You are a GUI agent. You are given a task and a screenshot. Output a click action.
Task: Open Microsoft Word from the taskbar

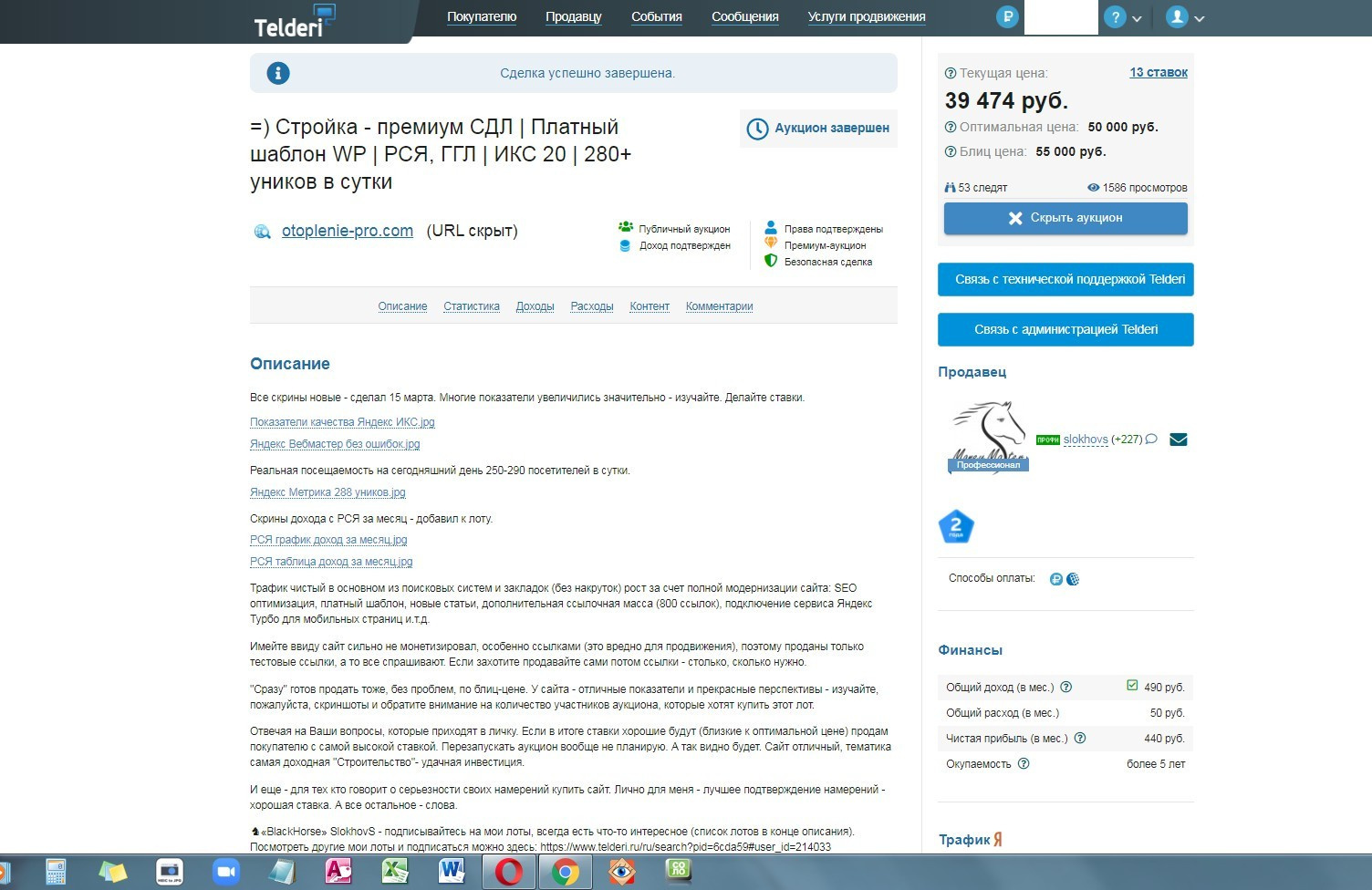click(x=452, y=872)
